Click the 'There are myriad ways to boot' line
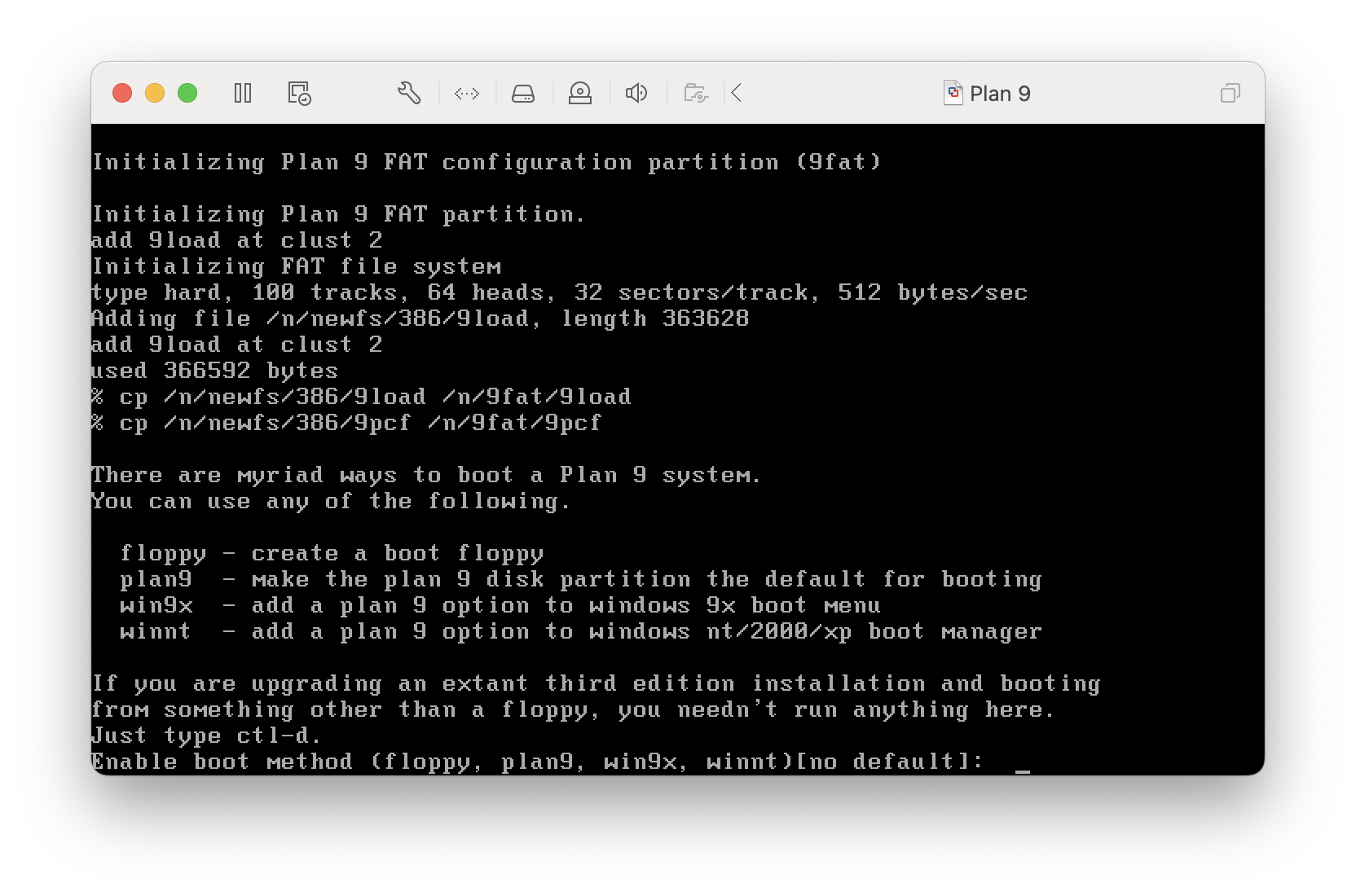Image resolution: width=1356 pixels, height=896 pixels. click(x=426, y=475)
